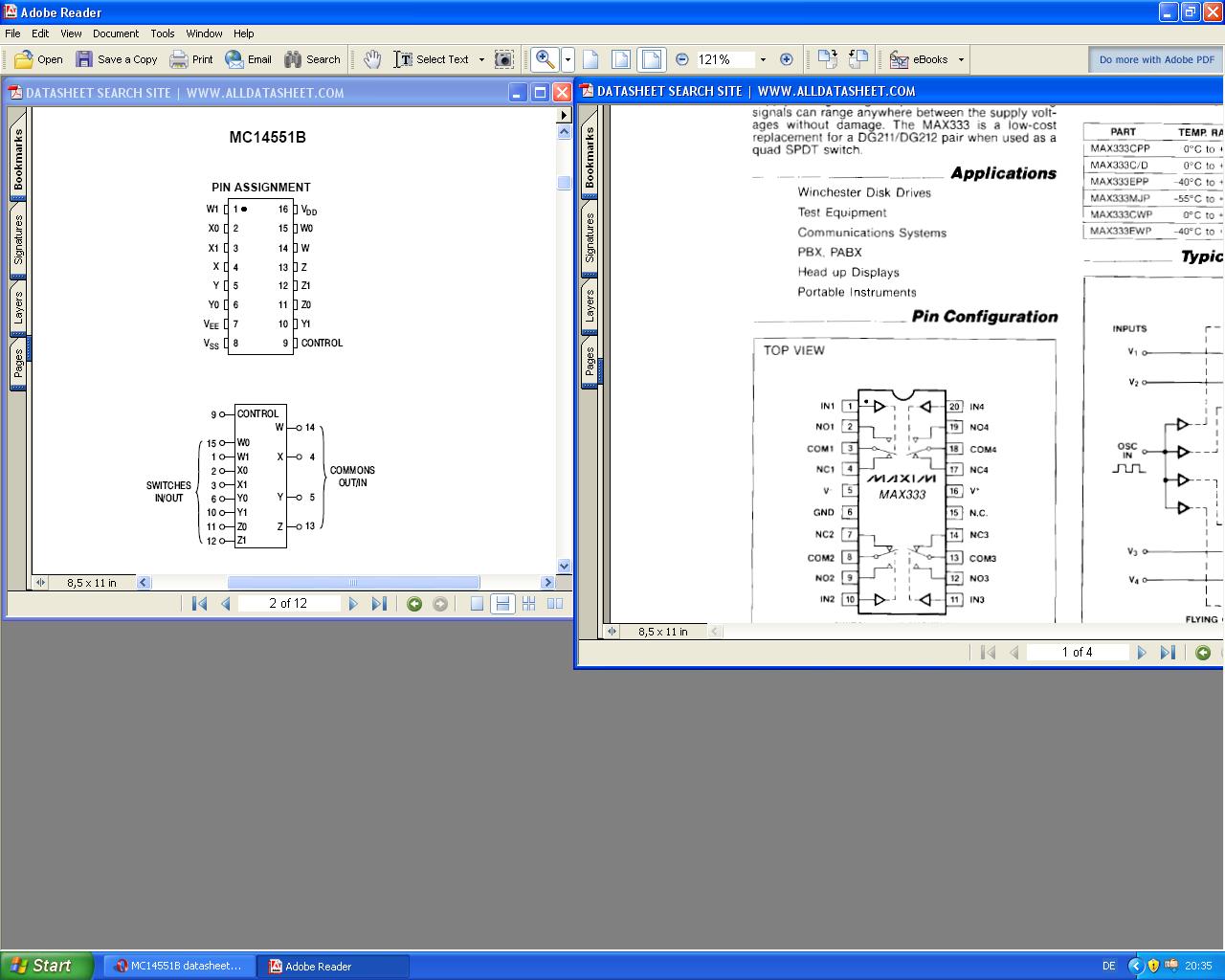The image size is (1225, 980).
Task: Click Options arrow above MC14551B scrollbar
Action: [564, 115]
